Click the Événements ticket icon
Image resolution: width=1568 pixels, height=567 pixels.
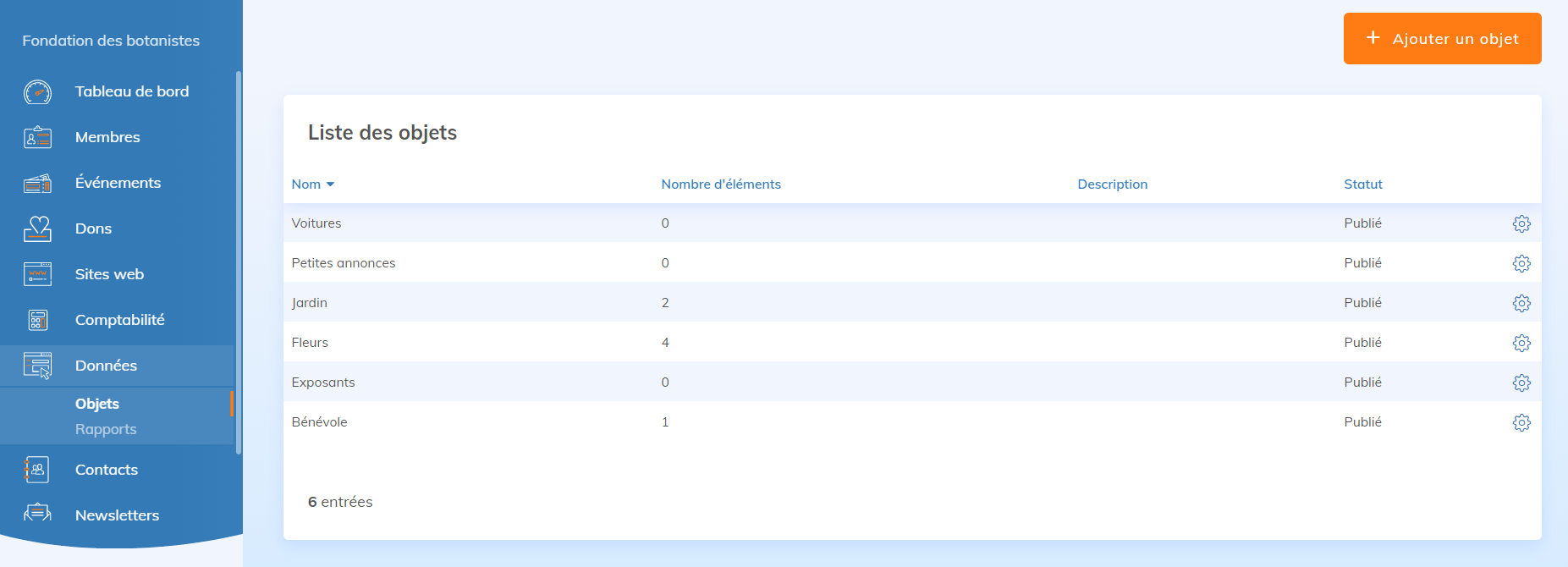[37, 183]
